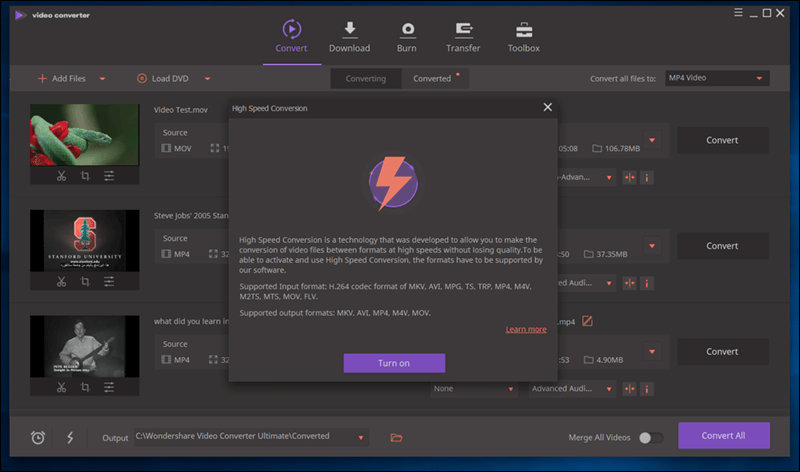This screenshot has width=800, height=472.
Task: Open the Transfer tab
Action: point(463,37)
